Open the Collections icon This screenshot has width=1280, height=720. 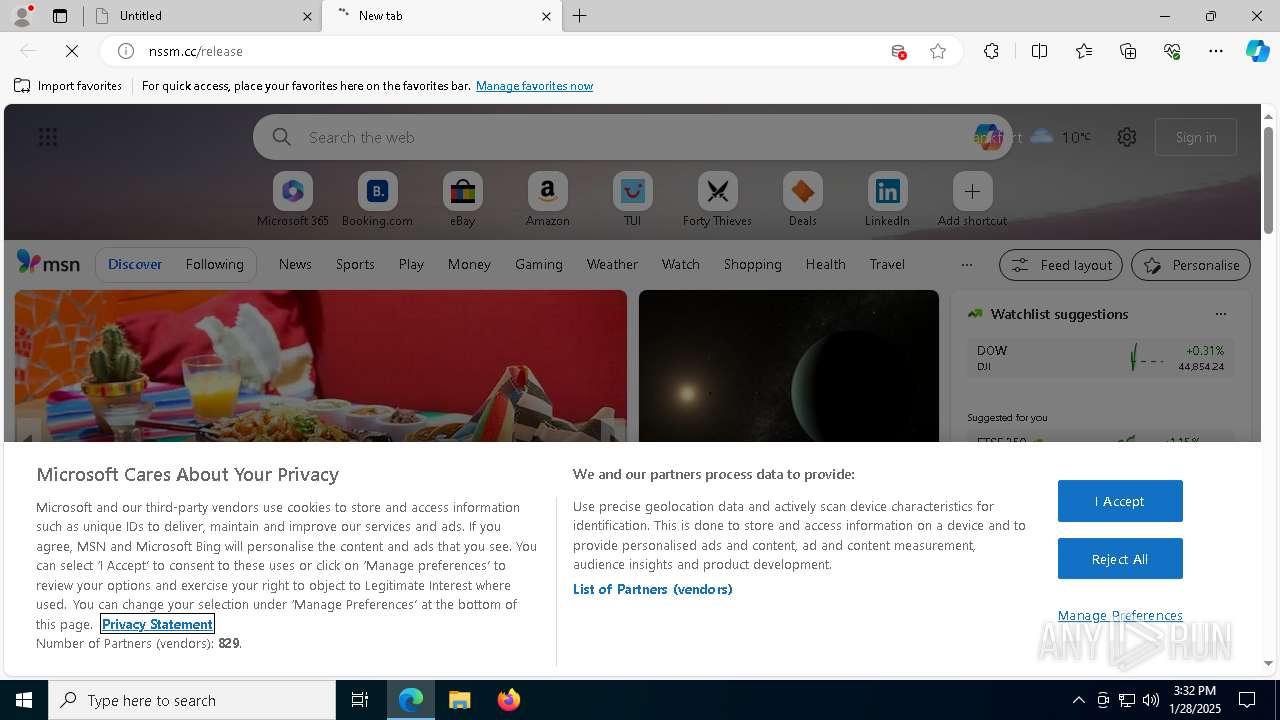(1128, 51)
